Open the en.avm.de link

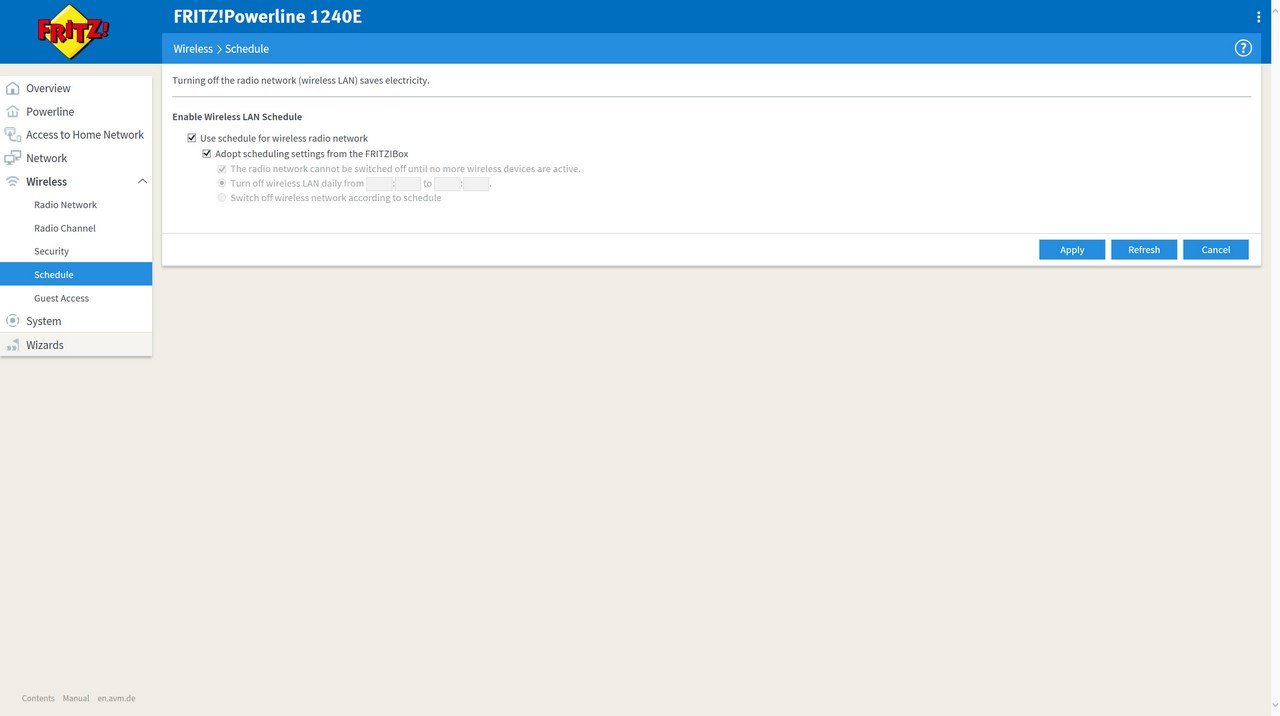(x=116, y=698)
